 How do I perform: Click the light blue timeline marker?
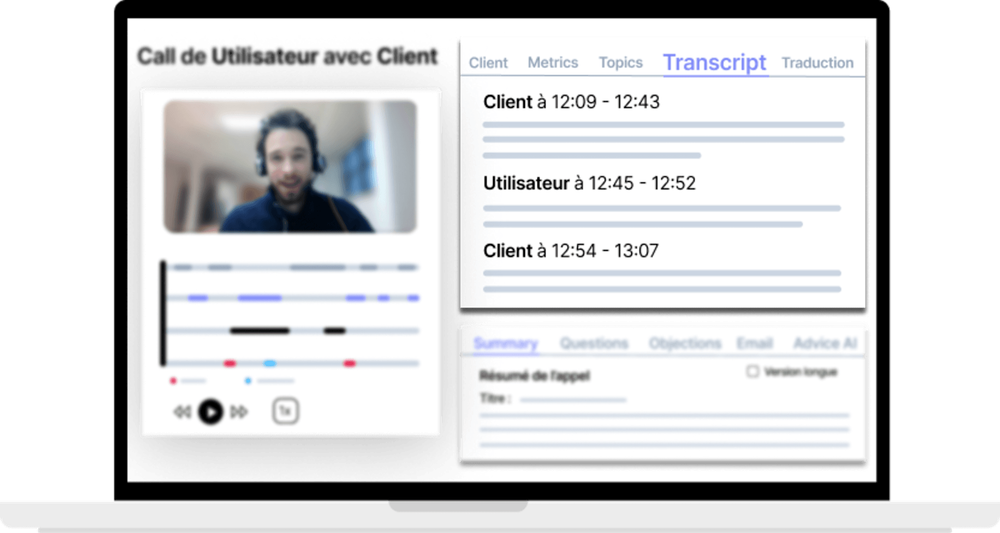pos(270,363)
